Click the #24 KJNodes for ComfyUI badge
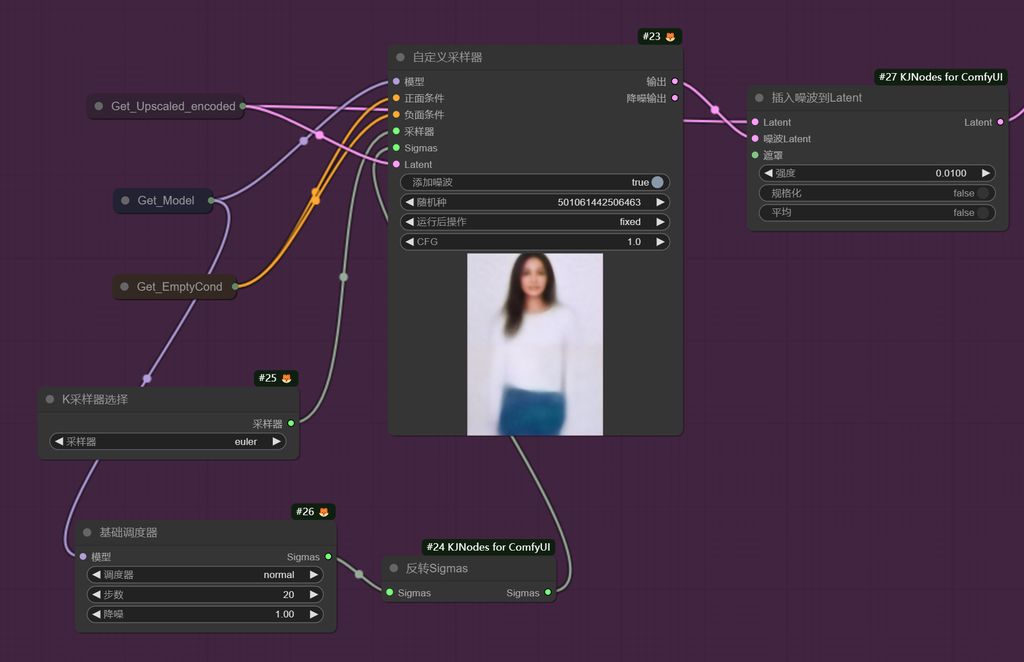 point(488,547)
